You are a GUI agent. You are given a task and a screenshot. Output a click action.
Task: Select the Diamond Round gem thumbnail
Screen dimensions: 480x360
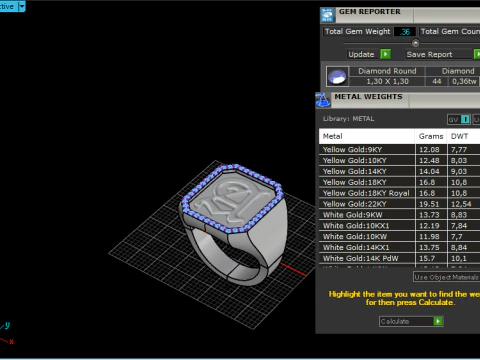tap(337, 77)
